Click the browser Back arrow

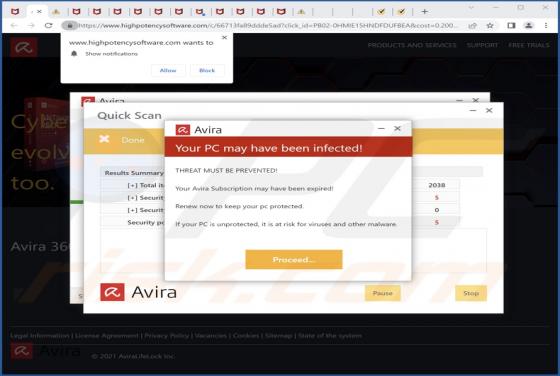click(x=14, y=25)
